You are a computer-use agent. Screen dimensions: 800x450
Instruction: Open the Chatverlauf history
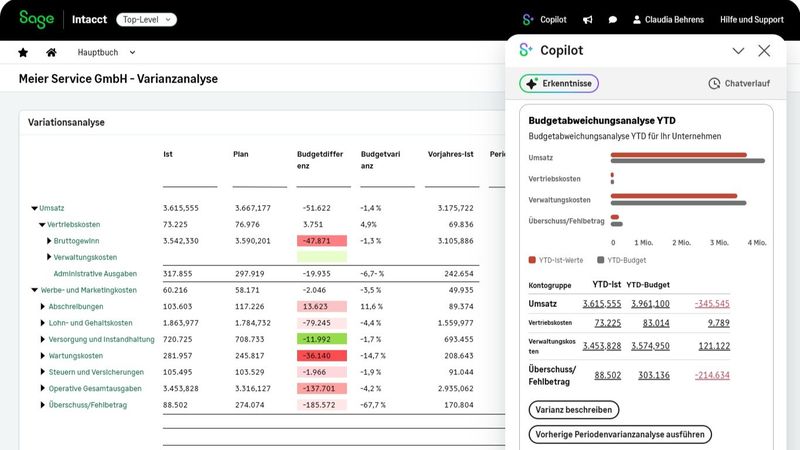739,83
